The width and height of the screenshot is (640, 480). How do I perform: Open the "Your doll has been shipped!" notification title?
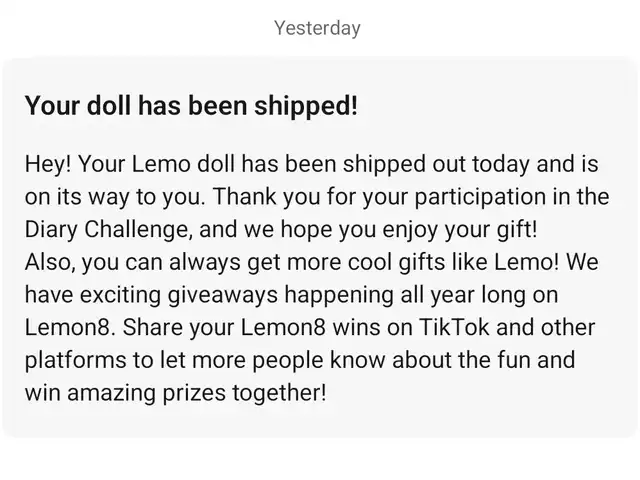pyautogui.click(x=191, y=106)
